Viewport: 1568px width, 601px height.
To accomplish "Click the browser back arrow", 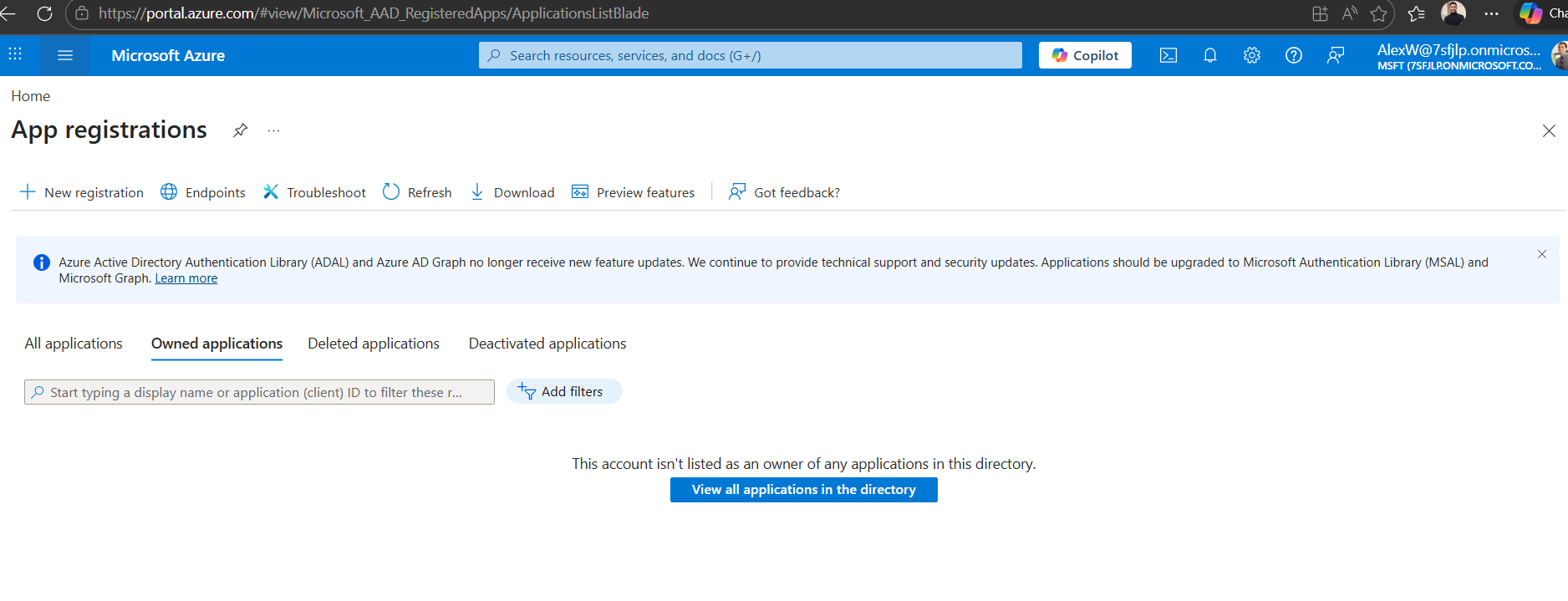I will click(x=8, y=13).
